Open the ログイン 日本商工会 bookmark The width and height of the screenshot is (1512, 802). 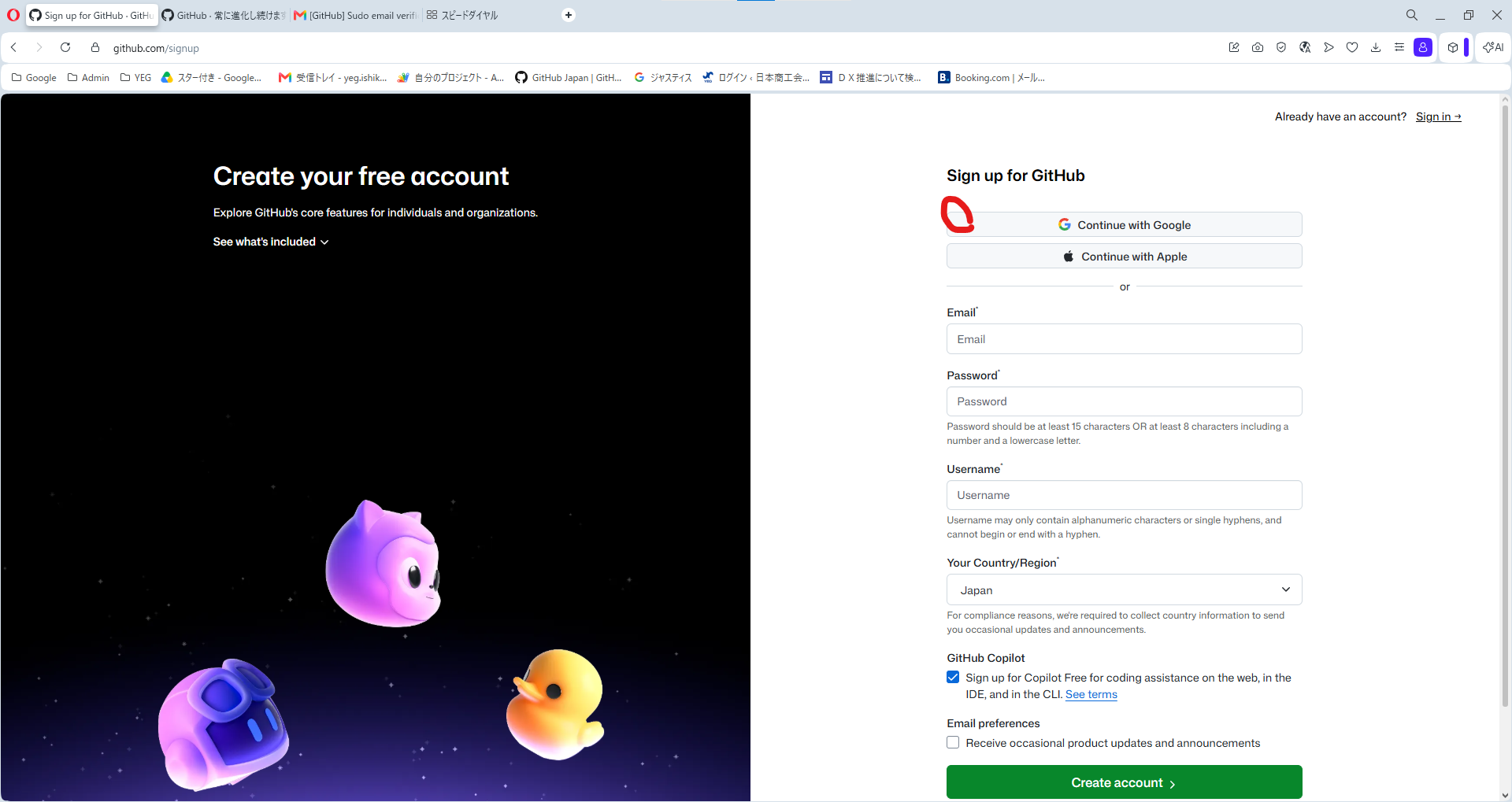(x=756, y=77)
